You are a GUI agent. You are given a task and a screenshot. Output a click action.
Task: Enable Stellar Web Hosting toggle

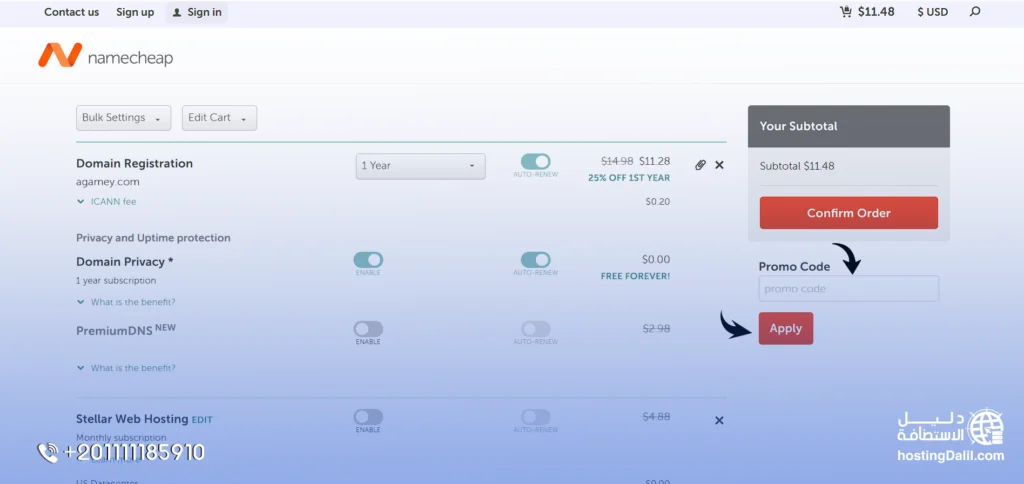(x=368, y=417)
